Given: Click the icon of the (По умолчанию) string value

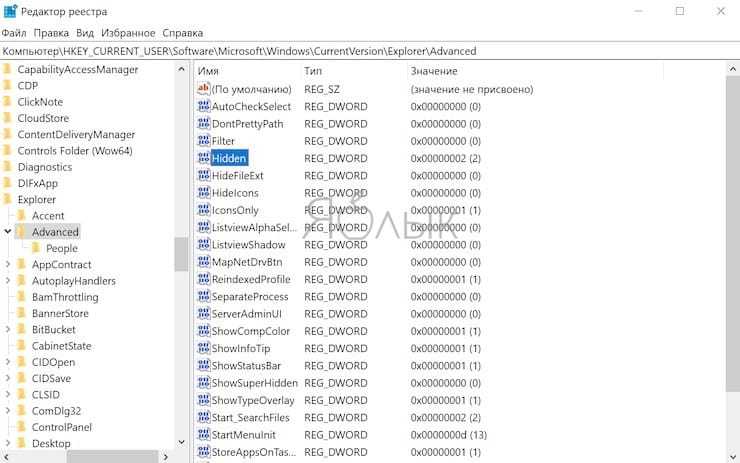Looking at the screenshot, I should point(203,89).
